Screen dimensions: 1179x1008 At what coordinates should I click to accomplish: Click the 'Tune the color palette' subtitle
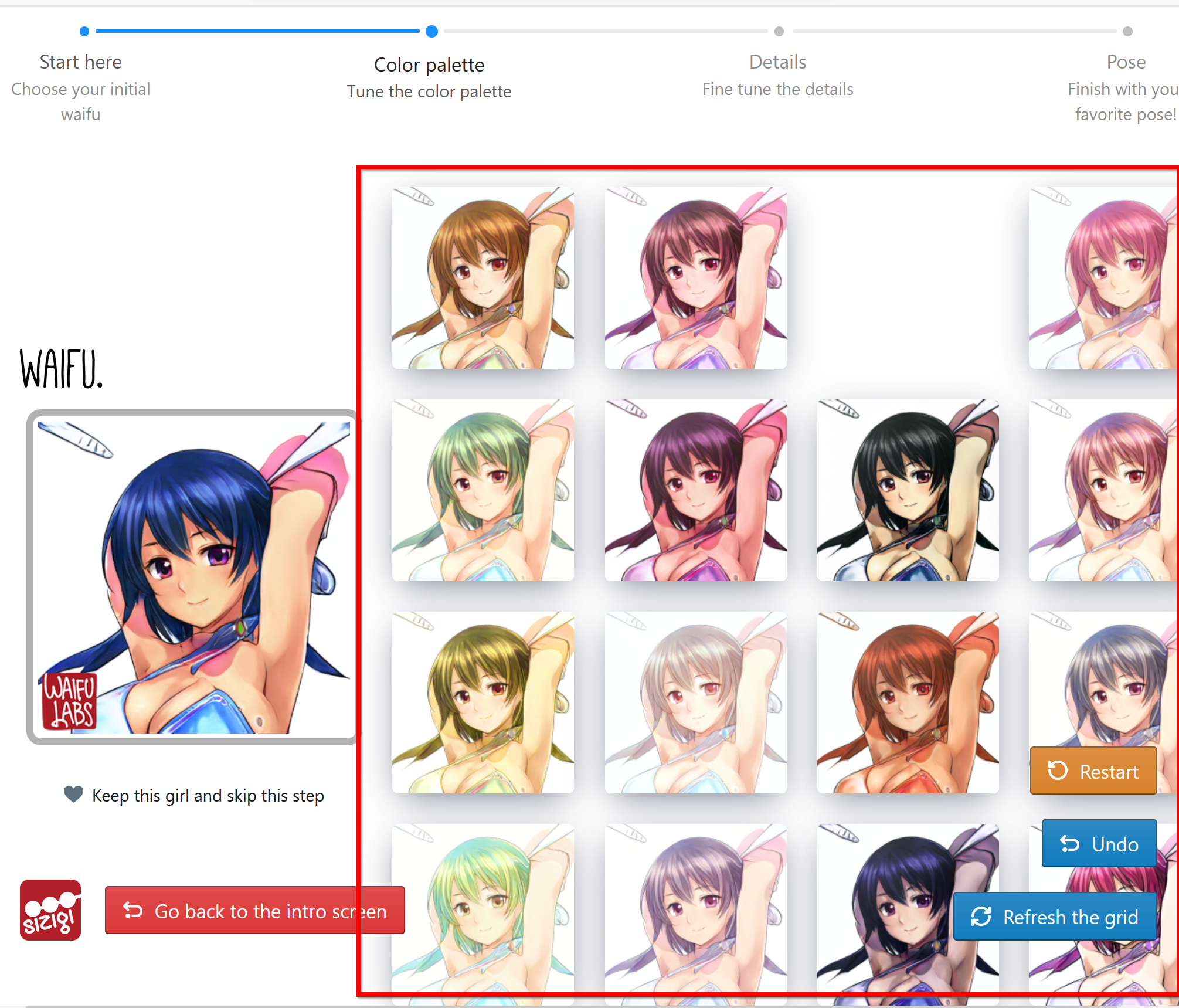tap(429, 91)
